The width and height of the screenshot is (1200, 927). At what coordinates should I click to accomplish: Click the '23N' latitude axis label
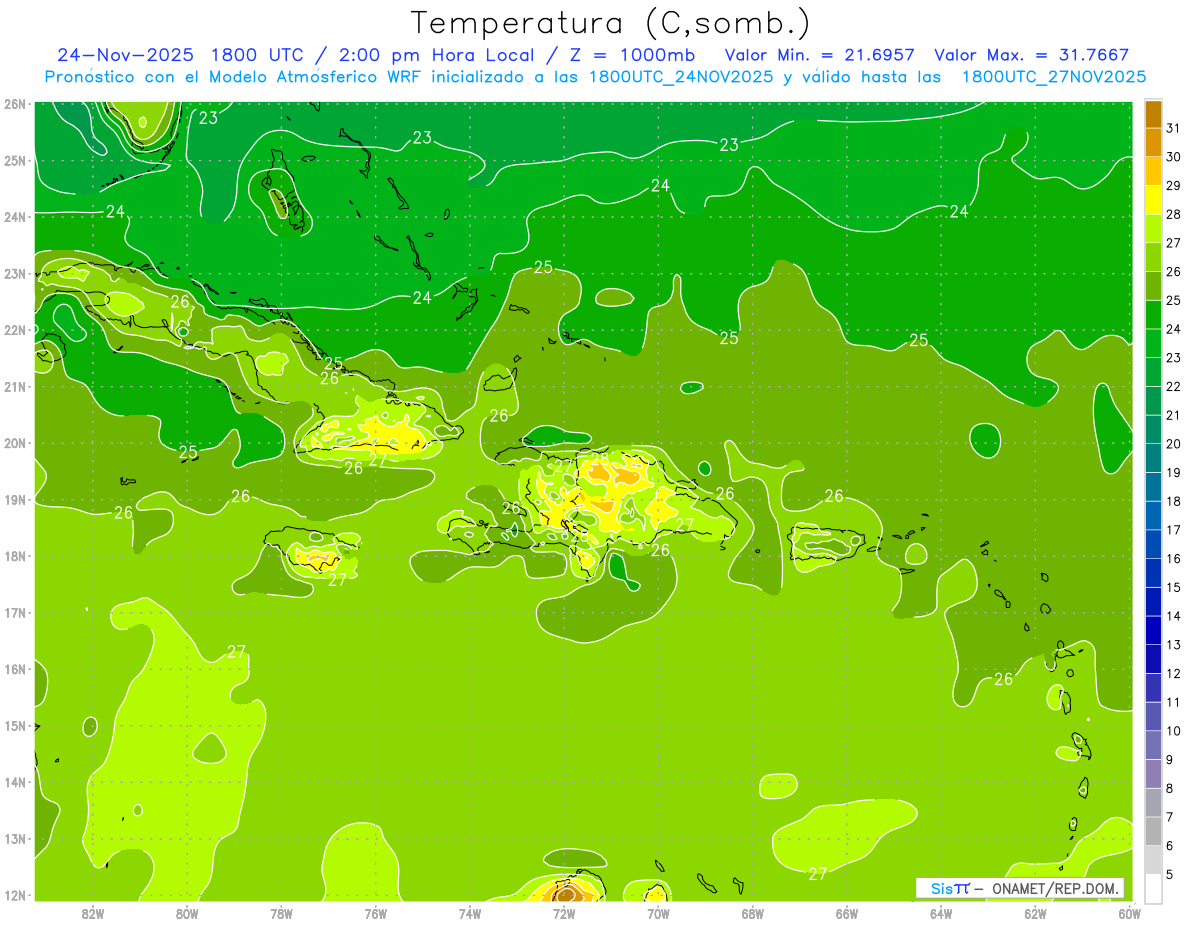(15, 273)
